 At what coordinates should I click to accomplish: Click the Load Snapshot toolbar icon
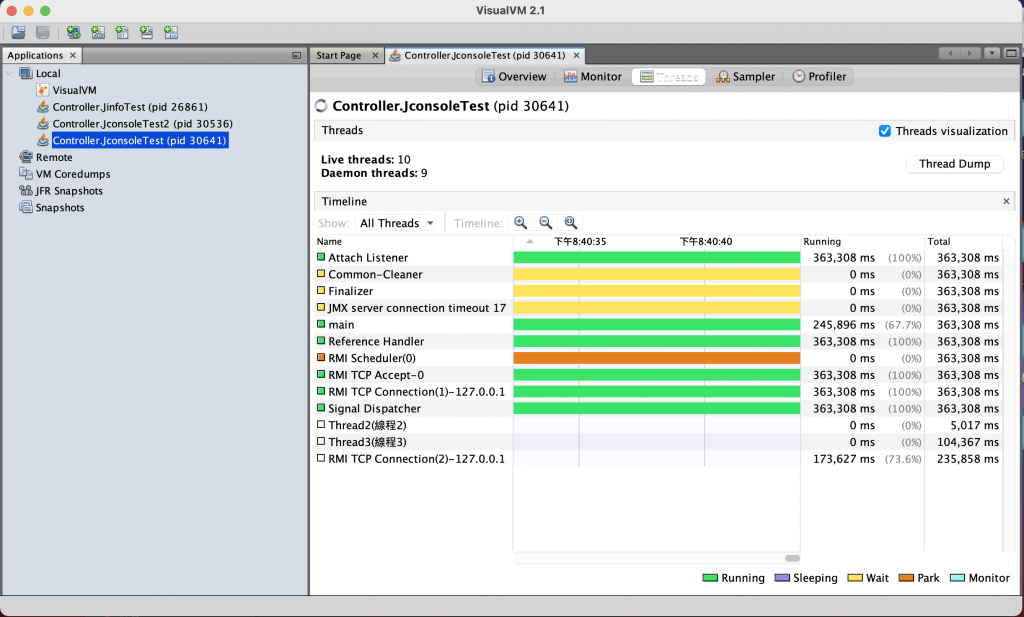pos(18,32)
